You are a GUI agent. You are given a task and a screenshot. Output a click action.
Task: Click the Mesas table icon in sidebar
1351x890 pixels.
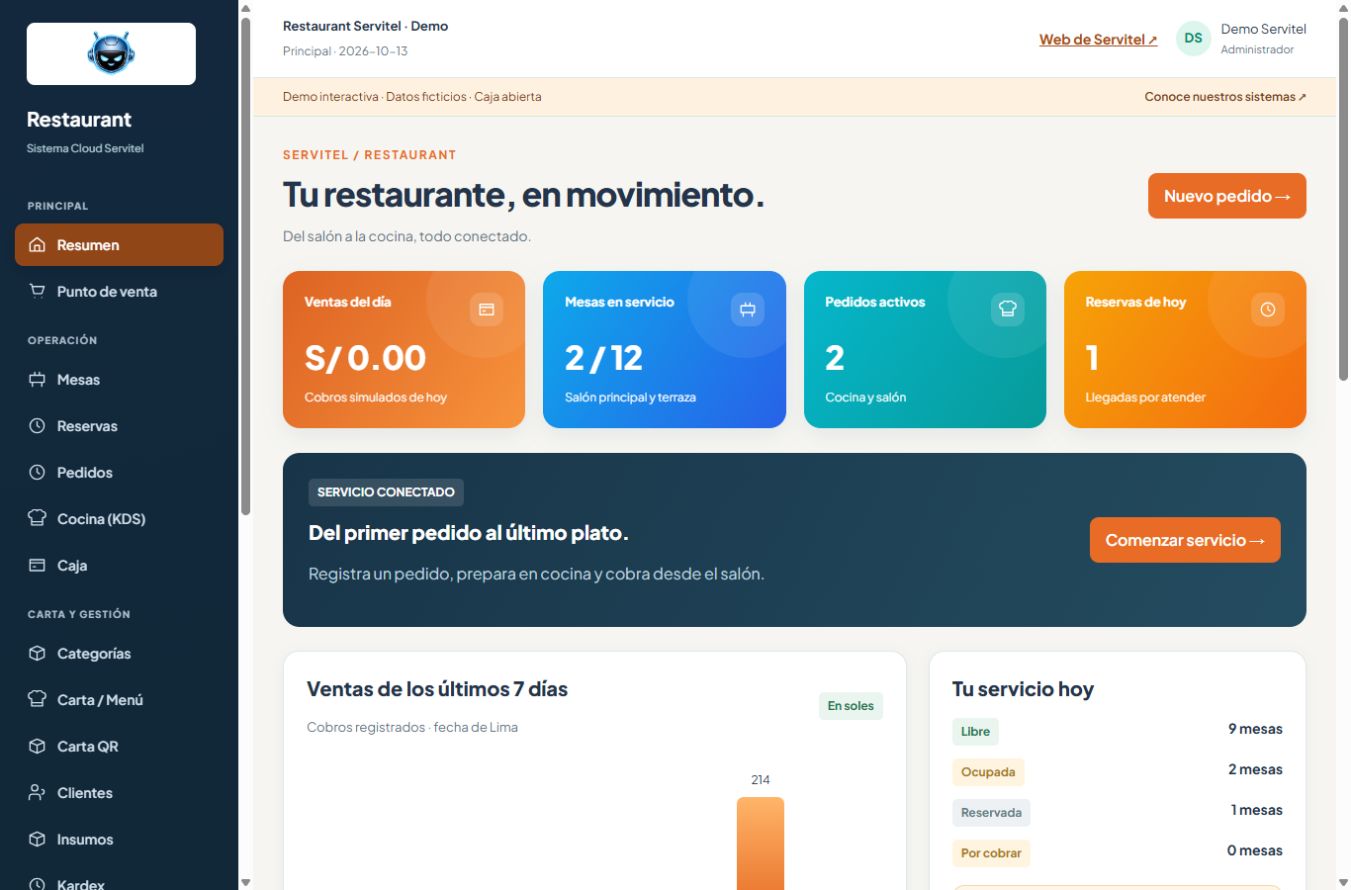38,380
